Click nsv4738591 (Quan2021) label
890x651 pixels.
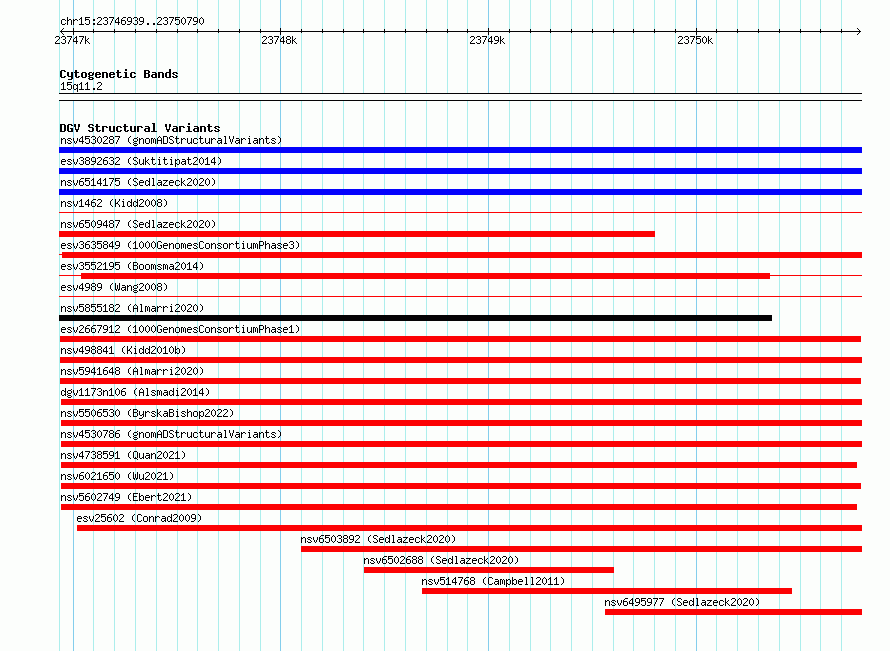tap(123, 455)
